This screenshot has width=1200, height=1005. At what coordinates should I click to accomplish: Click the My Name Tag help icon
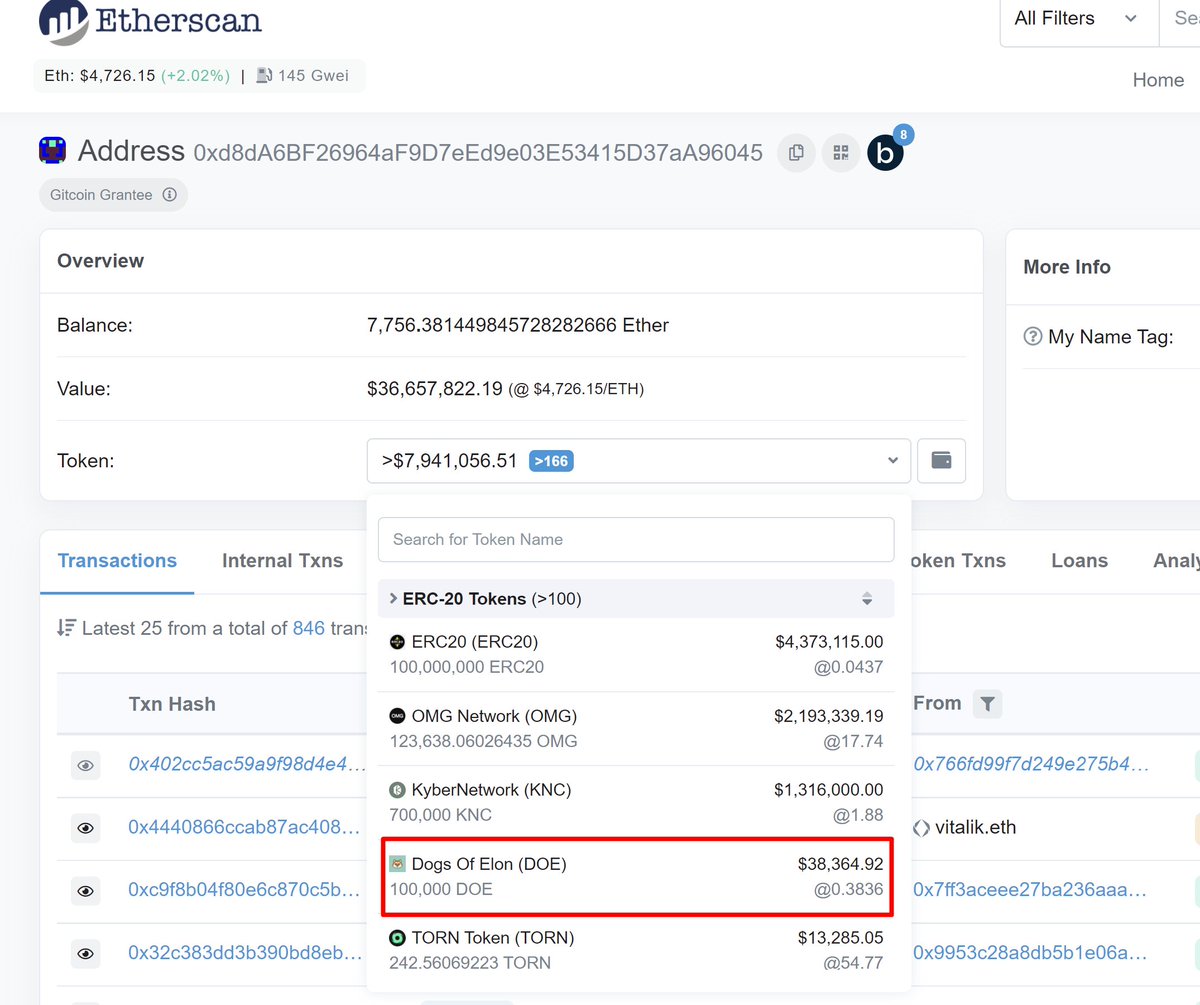[x=1033, y=337]
